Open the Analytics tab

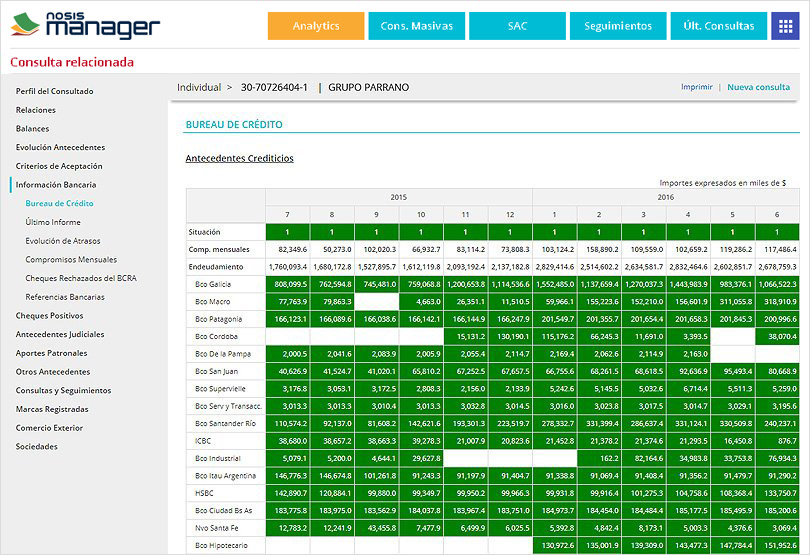click(316, 26)
